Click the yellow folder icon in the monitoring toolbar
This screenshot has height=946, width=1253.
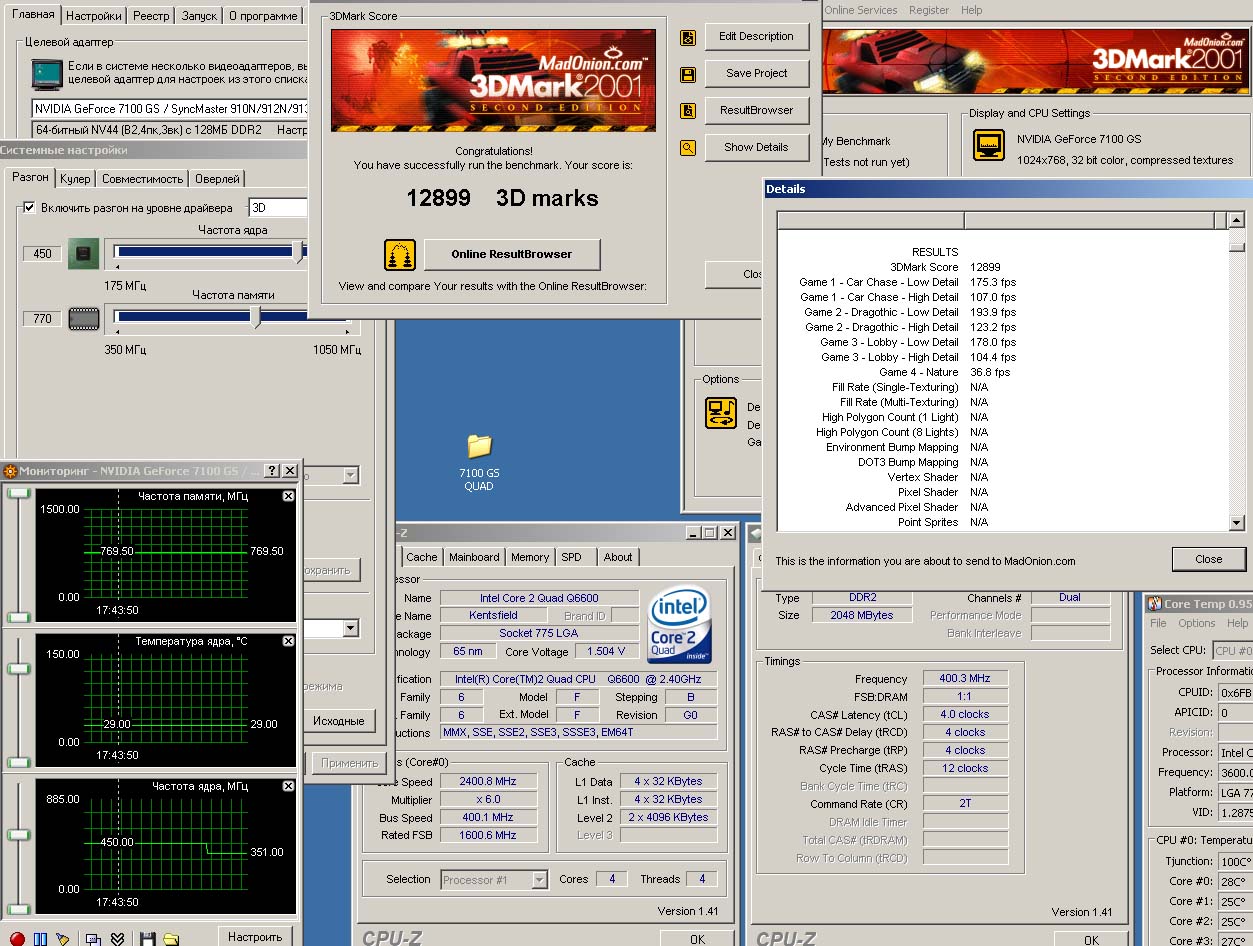(x=171, y=939)
